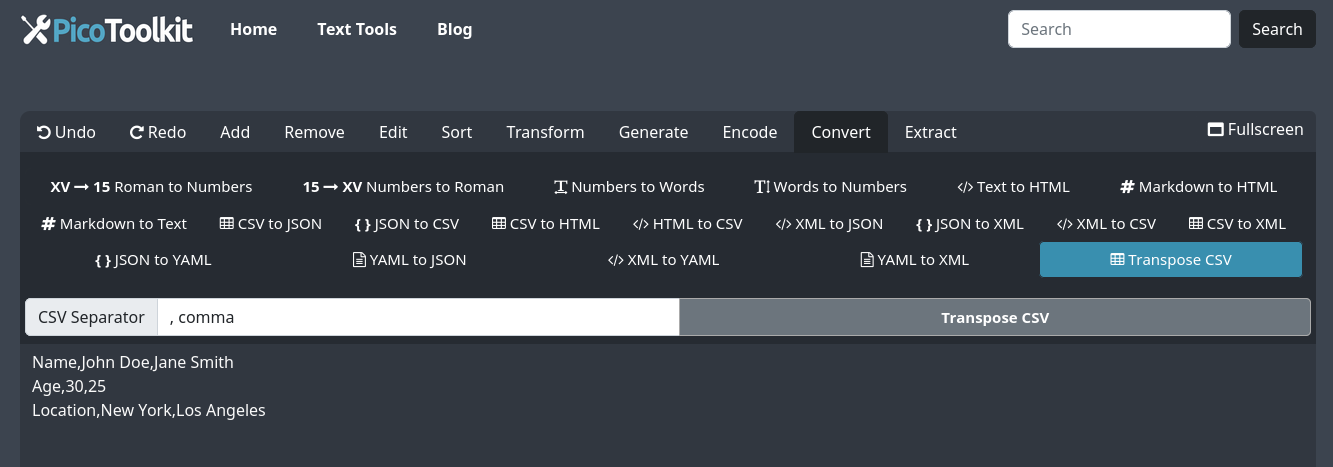Open the JSON to CSV tool
The image size is (1333, 467).
(406, 224)
